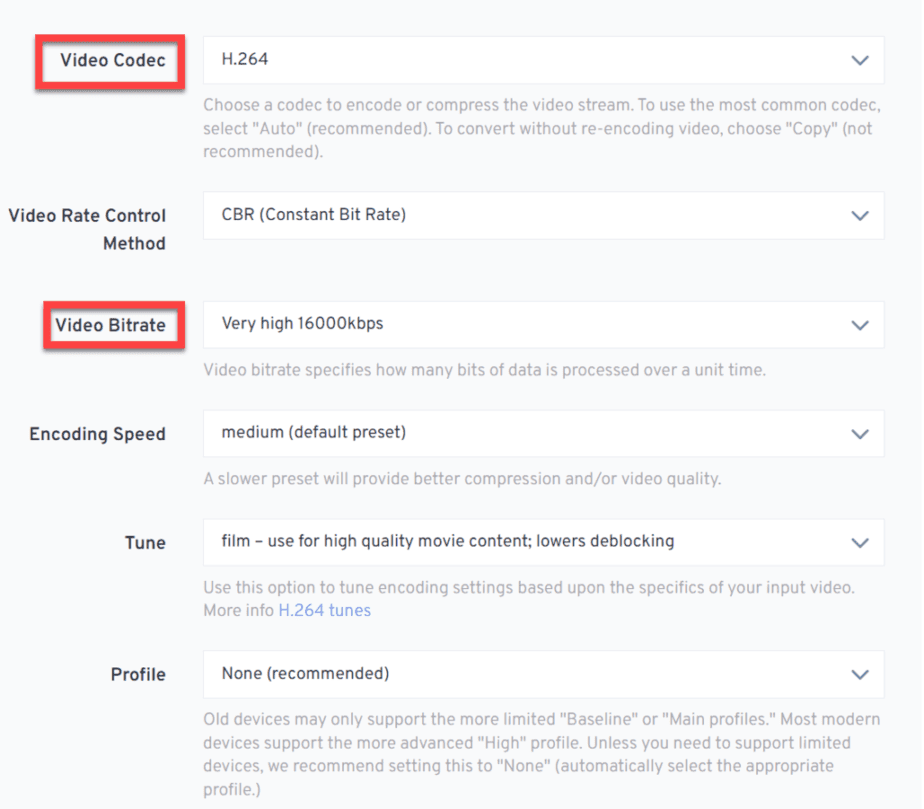Click the chevron arrow in the Profile field
The width and height of the screenshot is (924, 809).
coord(860,675)
